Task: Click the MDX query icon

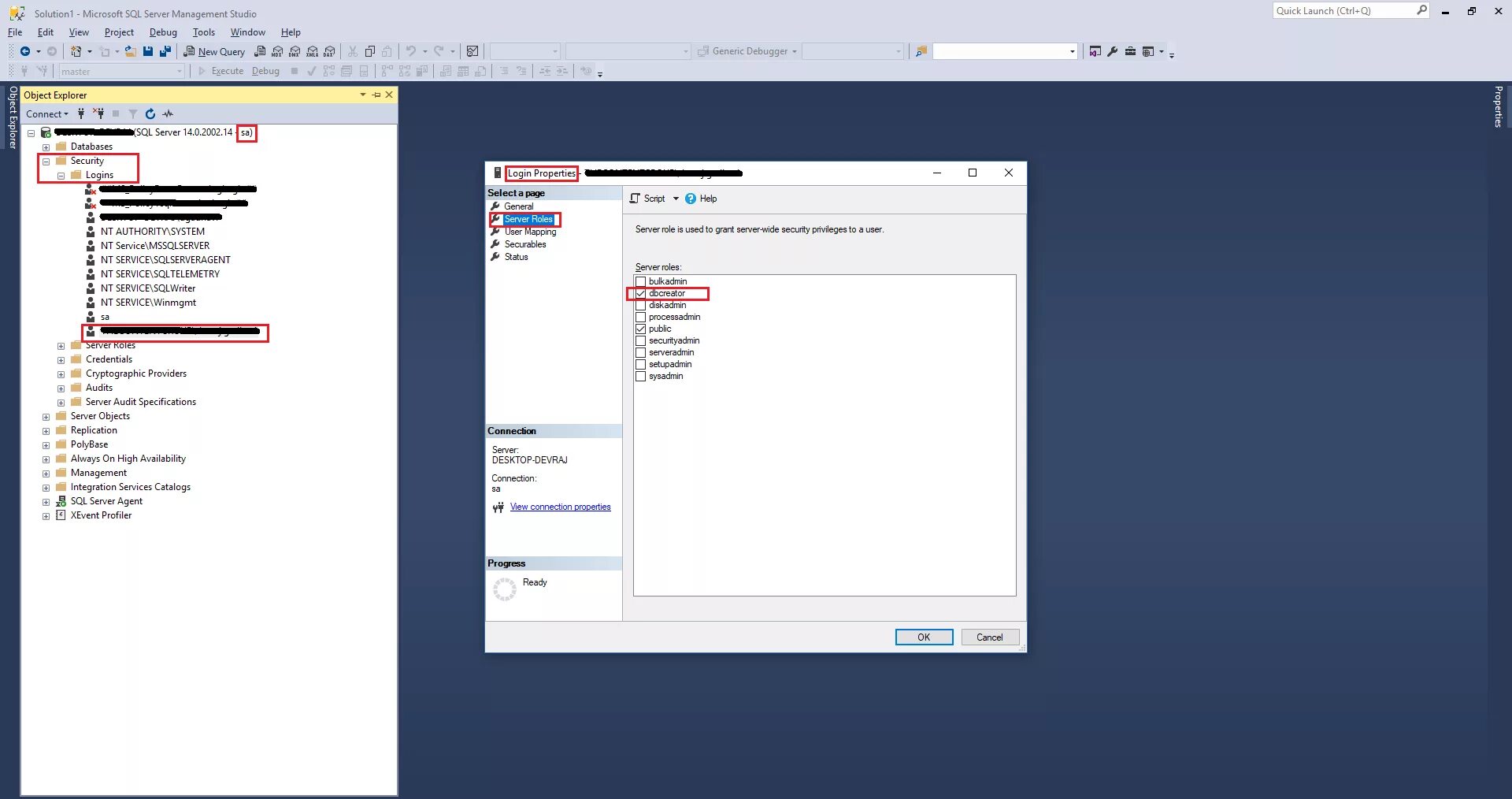Action: (x=277, y=51)
